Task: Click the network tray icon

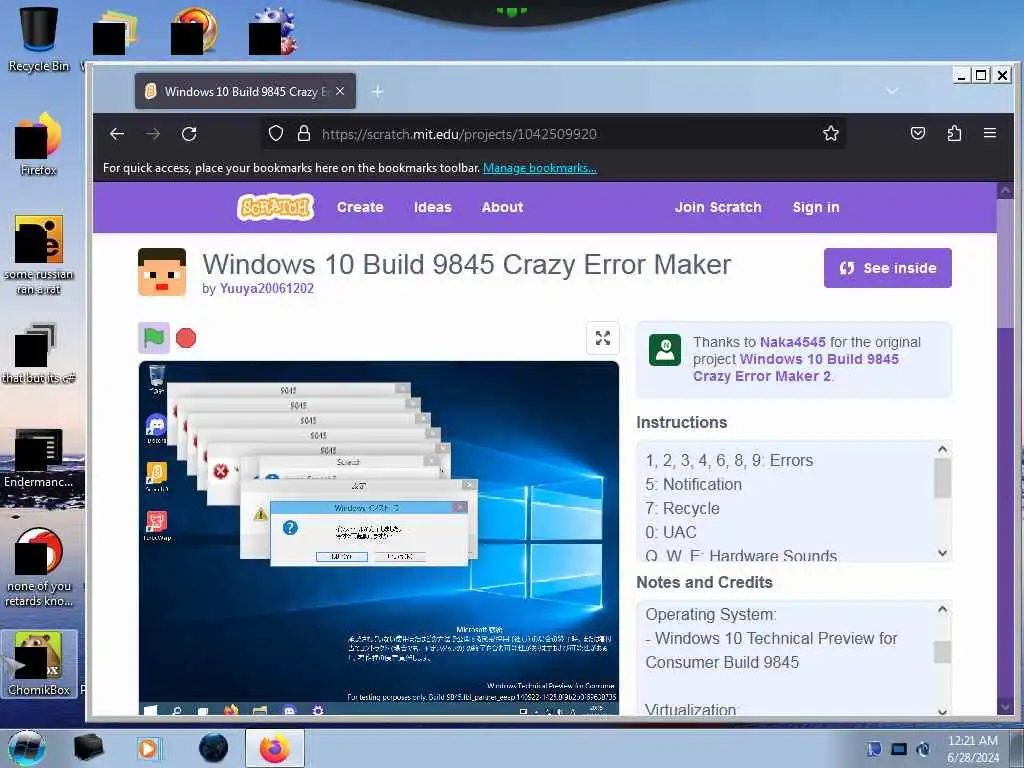Action: (899, 749)
